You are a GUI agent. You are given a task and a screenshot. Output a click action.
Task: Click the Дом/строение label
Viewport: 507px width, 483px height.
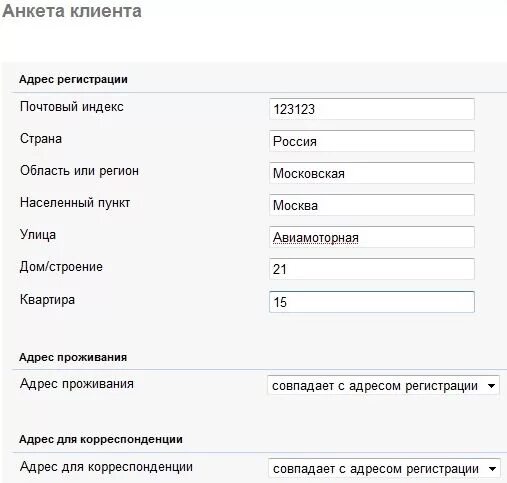click(61, 267)
